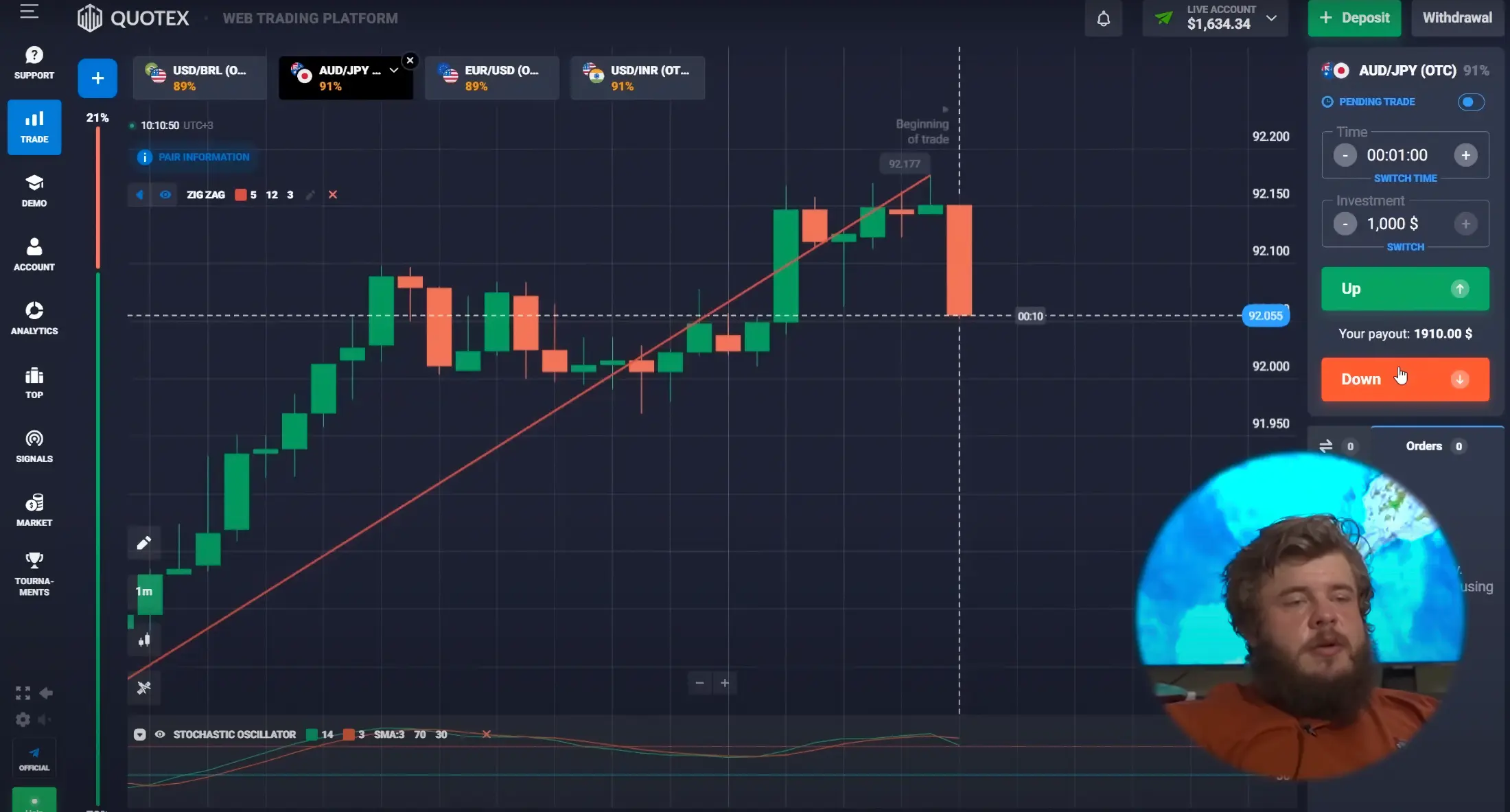The width and height of the screenshot is (1510, 812).
Task: Open the settings gear icon
Action: (x=23, y=719)
